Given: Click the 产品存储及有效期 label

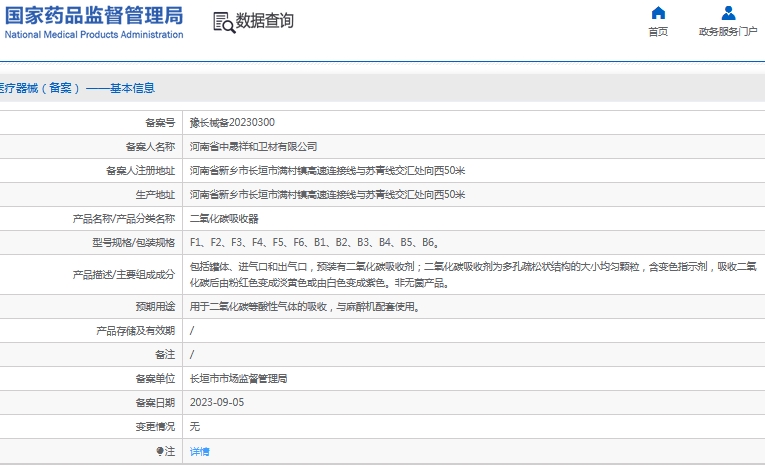Looking at the screenshot, I should tap(136, 331).
